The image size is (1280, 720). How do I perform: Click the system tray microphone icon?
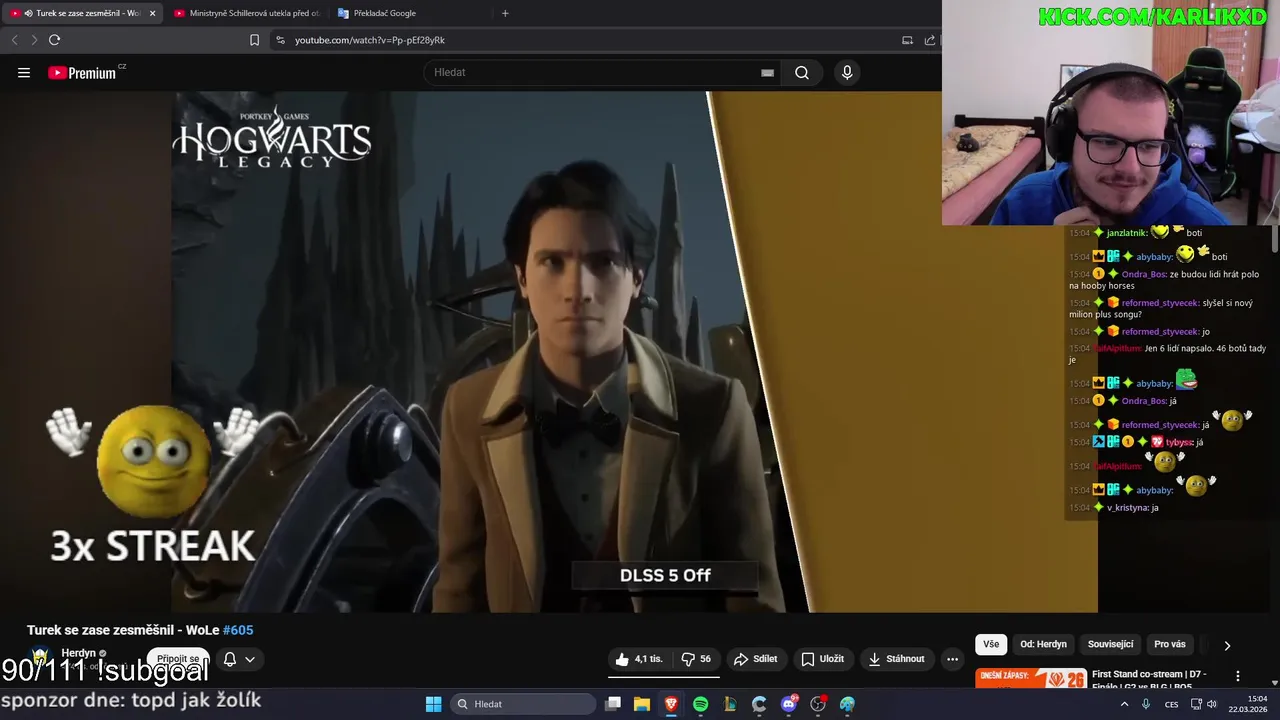pos(1146,704)
